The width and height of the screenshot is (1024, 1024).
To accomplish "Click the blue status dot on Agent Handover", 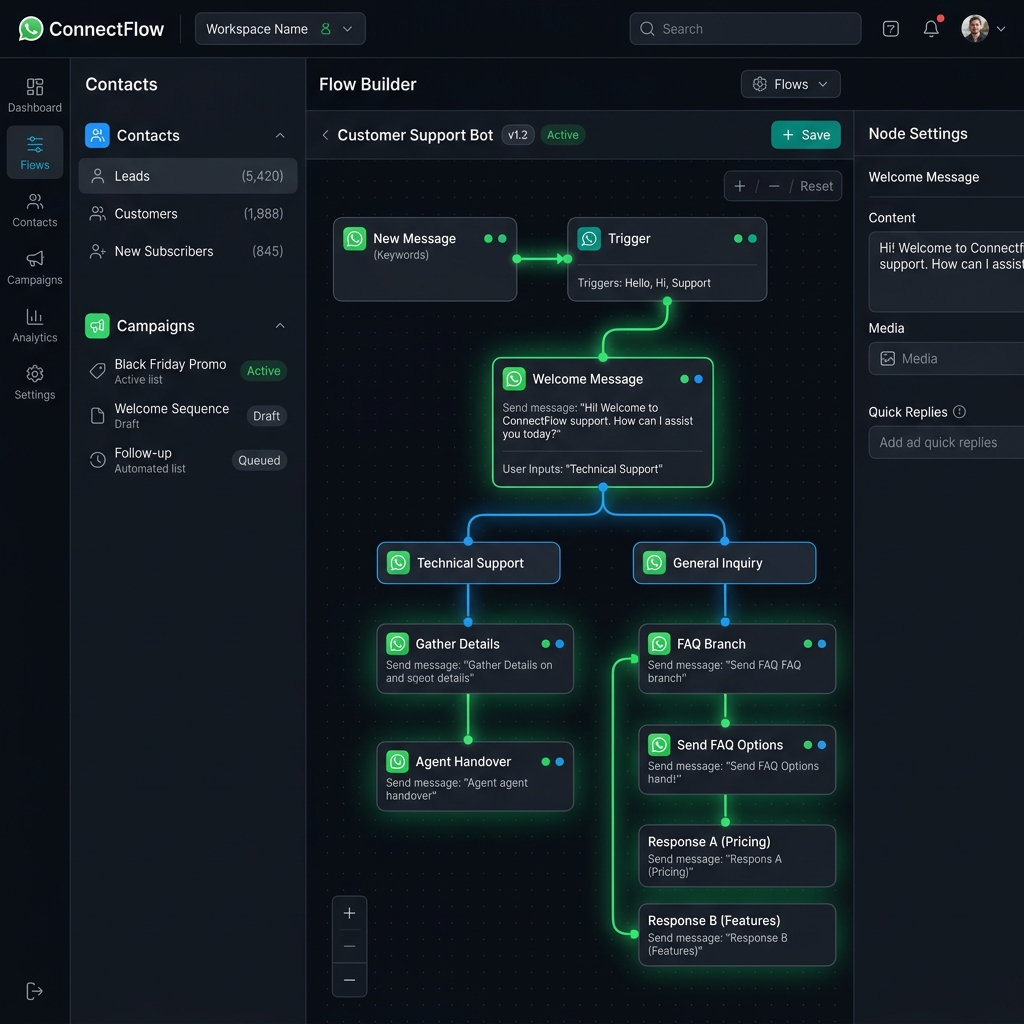I will [560, 761].
